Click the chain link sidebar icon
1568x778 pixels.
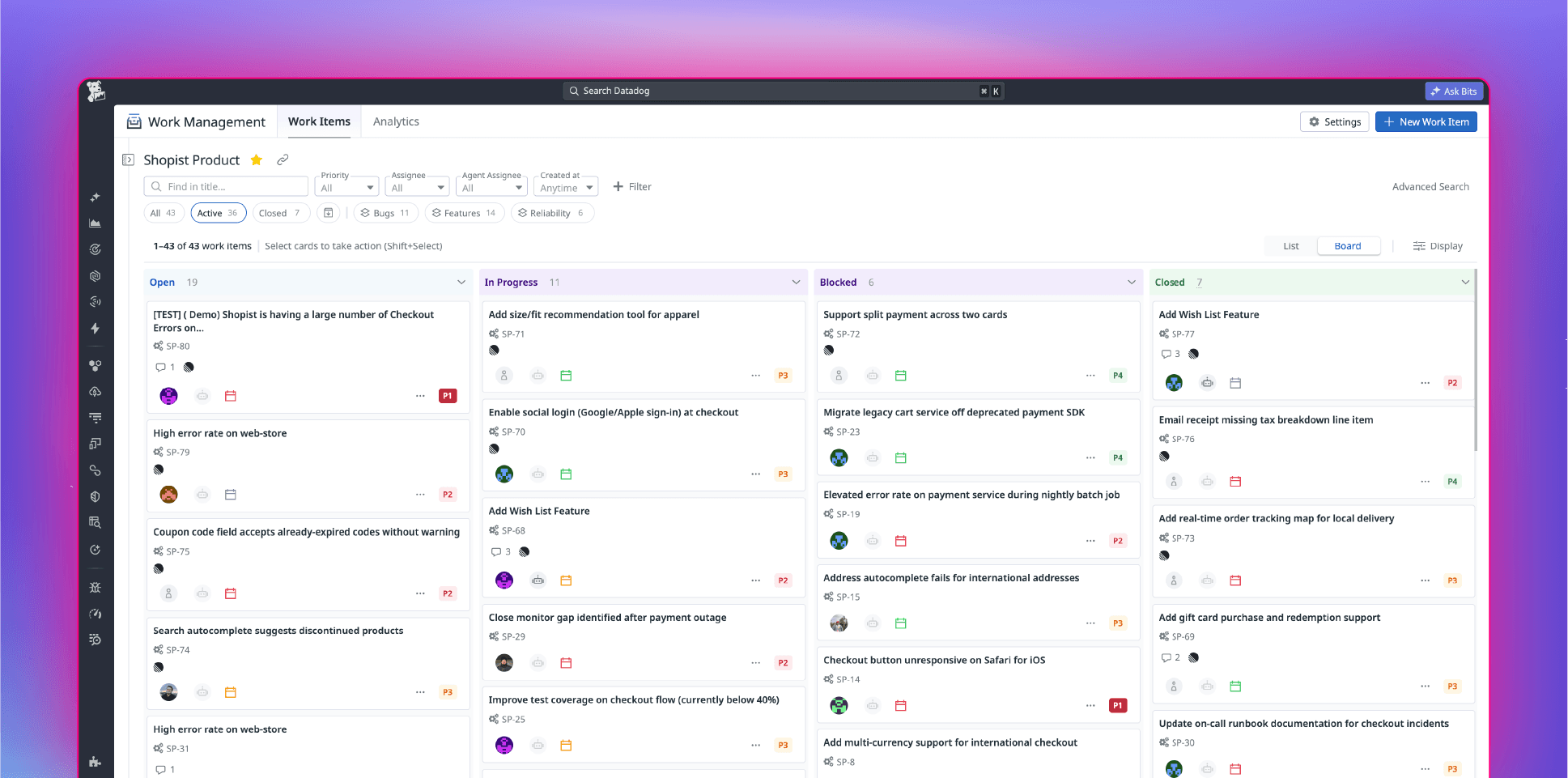click(96, 470)
